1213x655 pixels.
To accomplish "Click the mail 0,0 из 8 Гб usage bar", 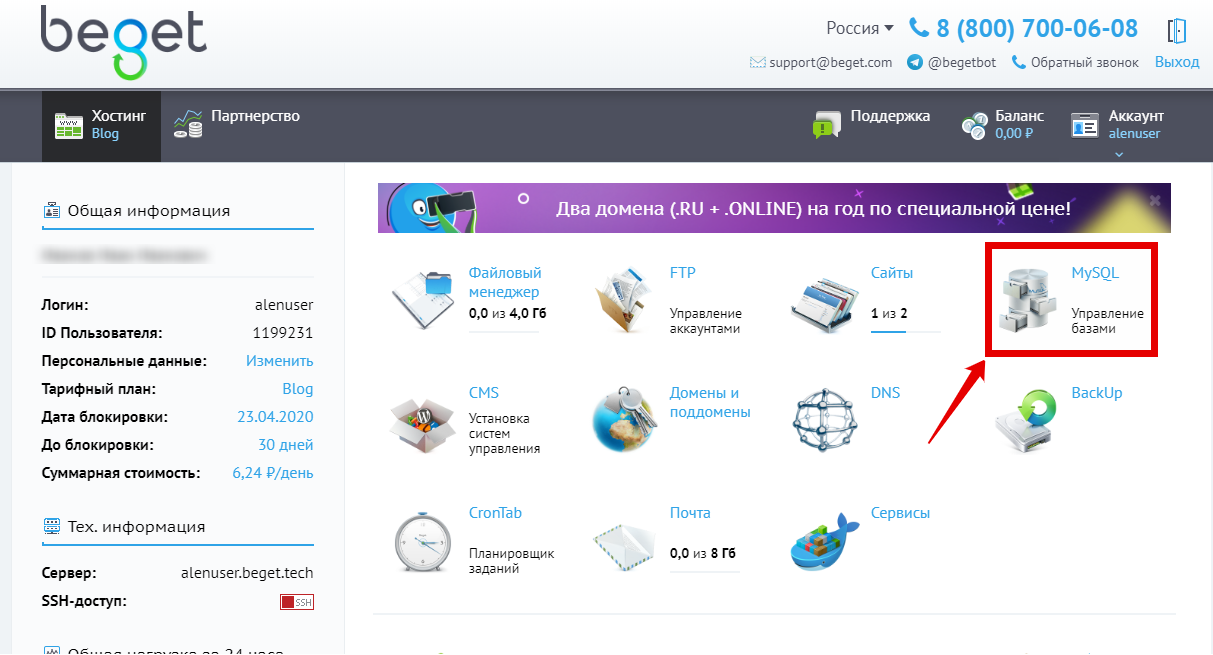I will [705, 571].
